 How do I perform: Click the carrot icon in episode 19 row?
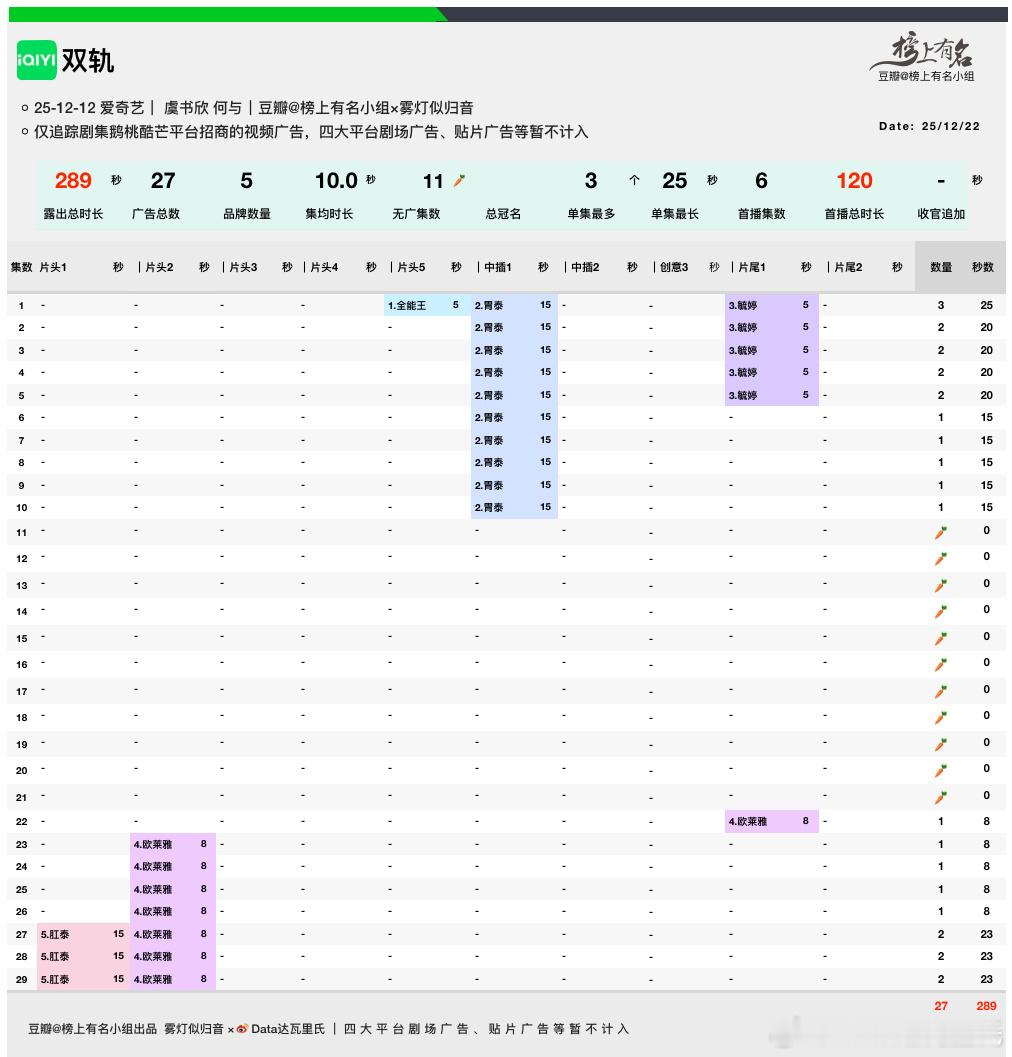941,744
